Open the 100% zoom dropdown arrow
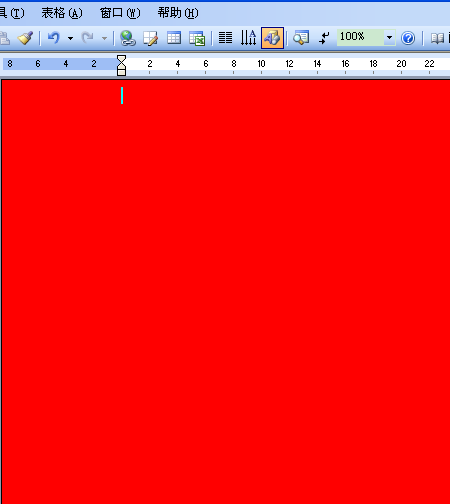 coord(389,38)
